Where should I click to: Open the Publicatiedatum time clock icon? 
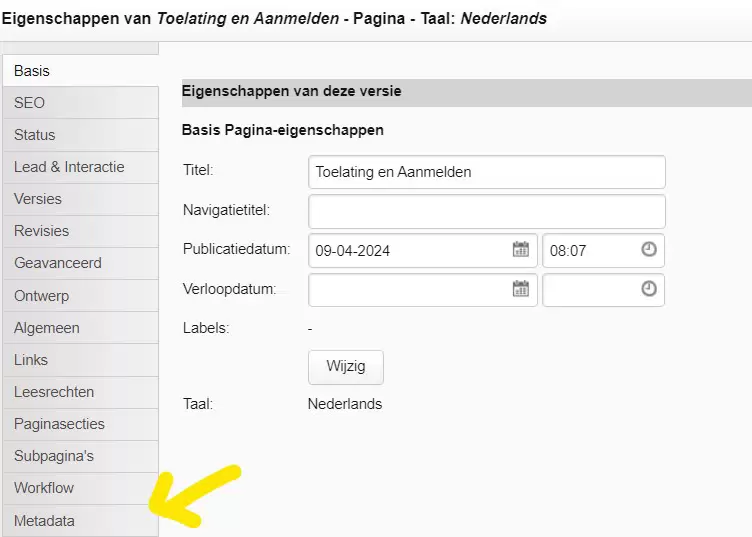[x=649, y=250]
